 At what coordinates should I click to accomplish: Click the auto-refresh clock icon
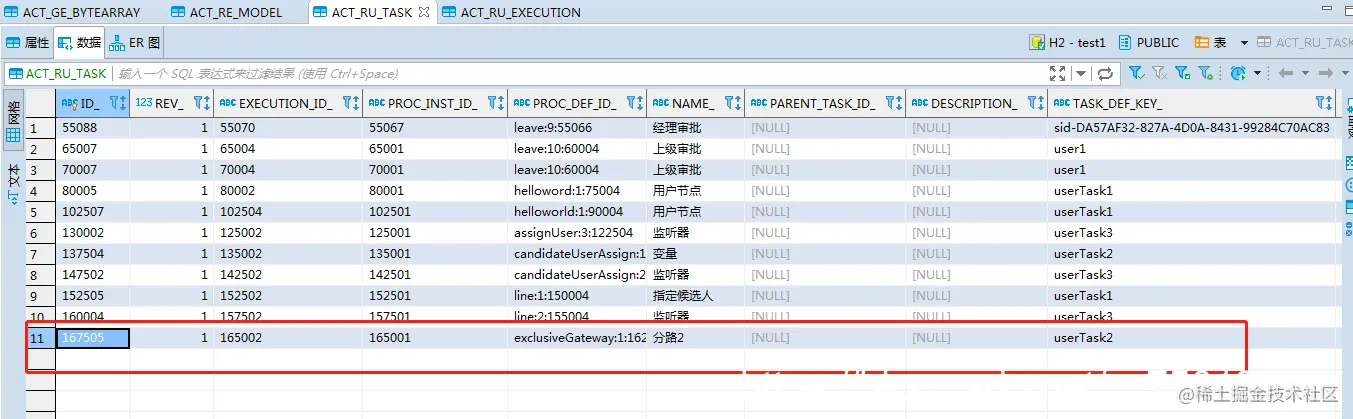coord(1238,73)
